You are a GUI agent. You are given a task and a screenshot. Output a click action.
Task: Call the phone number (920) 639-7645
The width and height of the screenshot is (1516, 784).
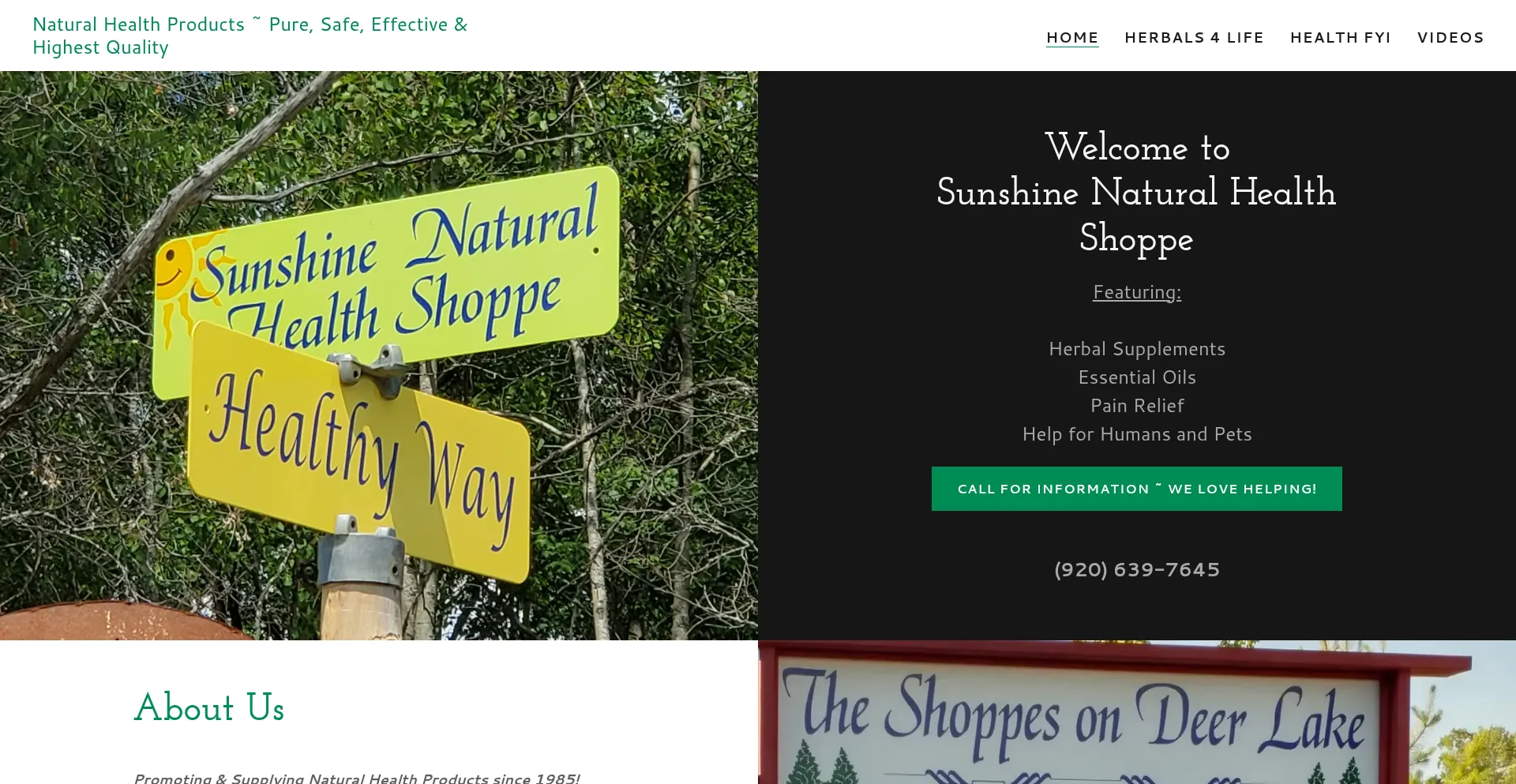tap(1137, 569)
